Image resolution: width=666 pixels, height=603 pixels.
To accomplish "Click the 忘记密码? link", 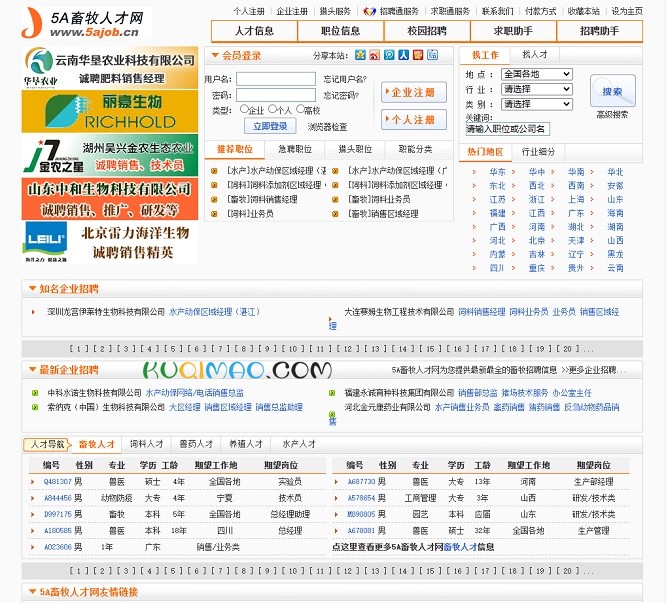I will click(341, 96).
